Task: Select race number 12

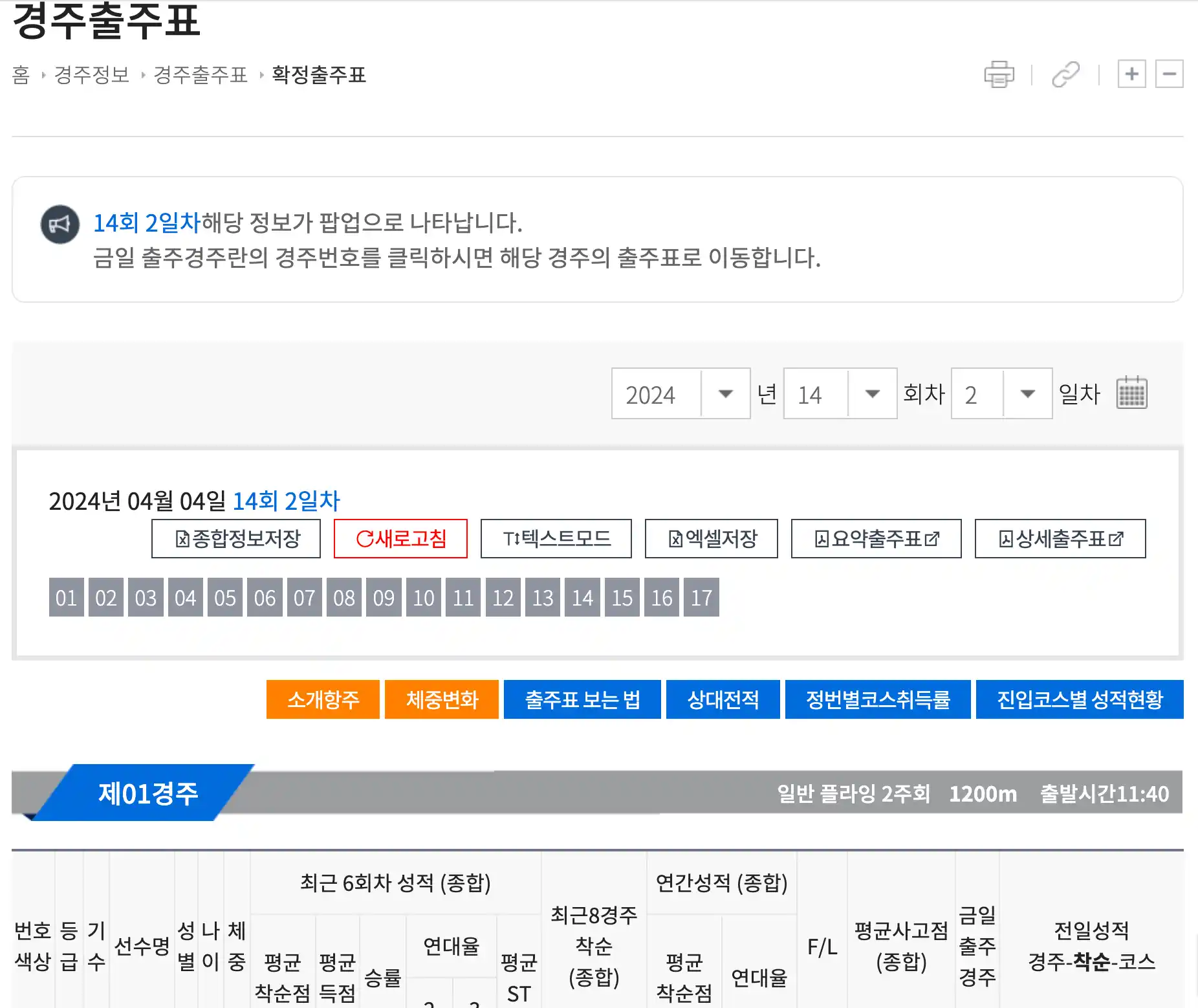Action: pyautogui.click(x=503, y=598)
